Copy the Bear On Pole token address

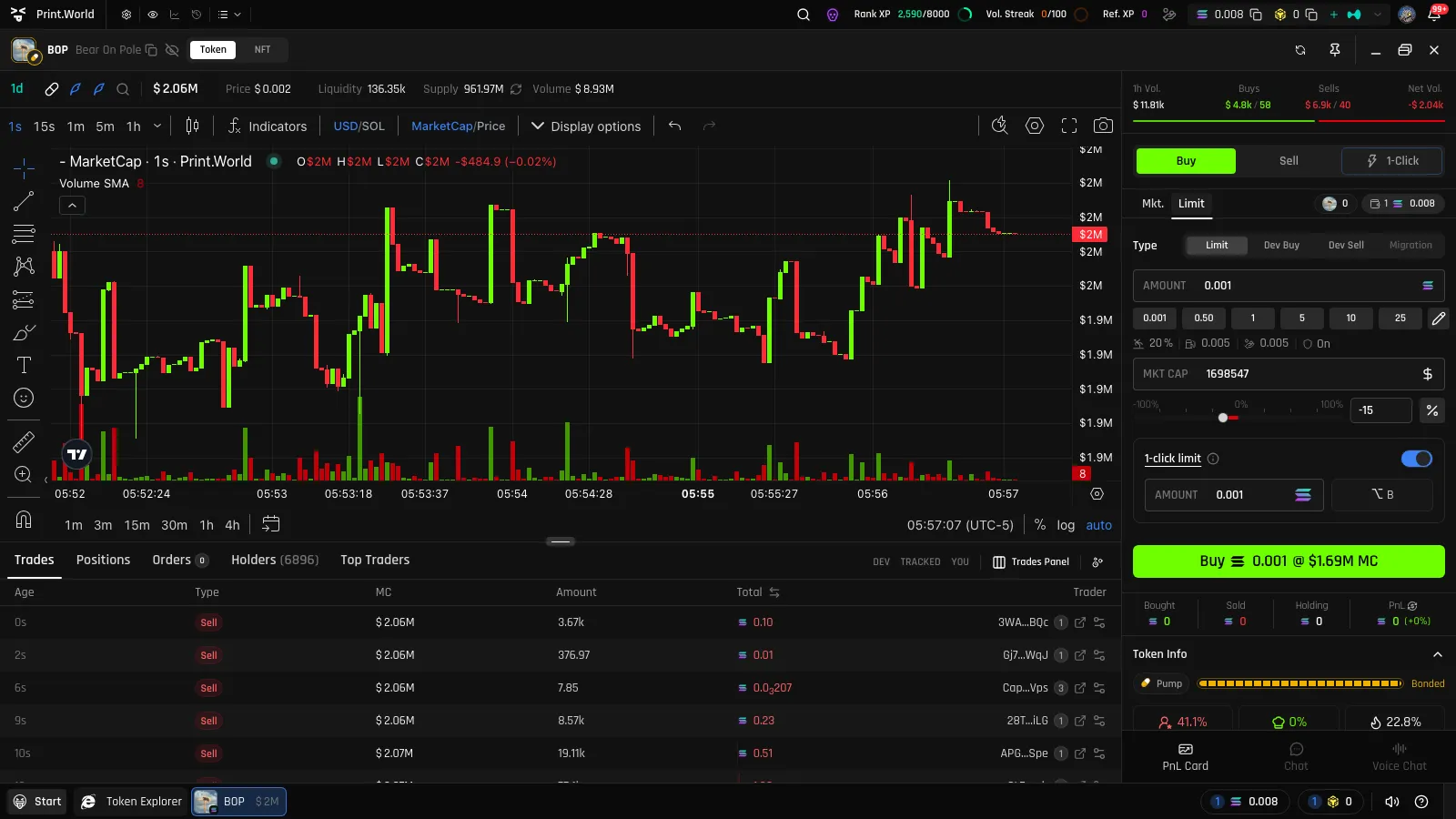[151, 50]
